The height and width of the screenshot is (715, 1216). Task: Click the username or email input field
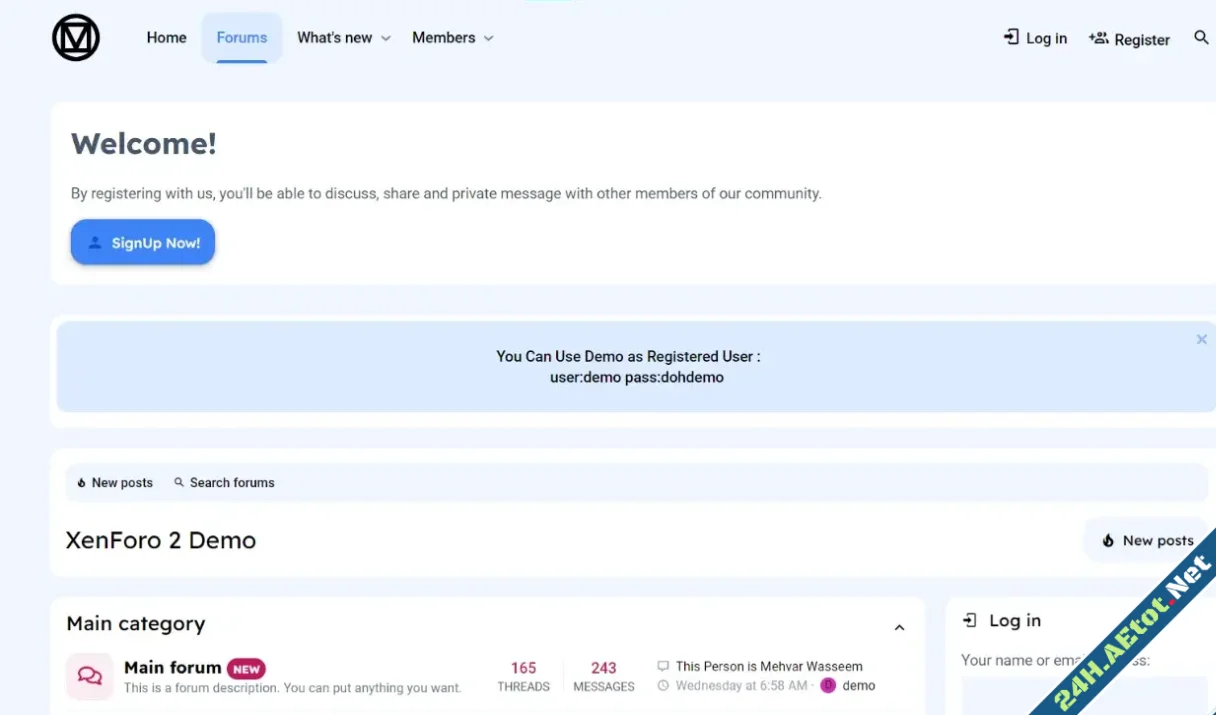pyautogui.click(x=1080, y=695)
